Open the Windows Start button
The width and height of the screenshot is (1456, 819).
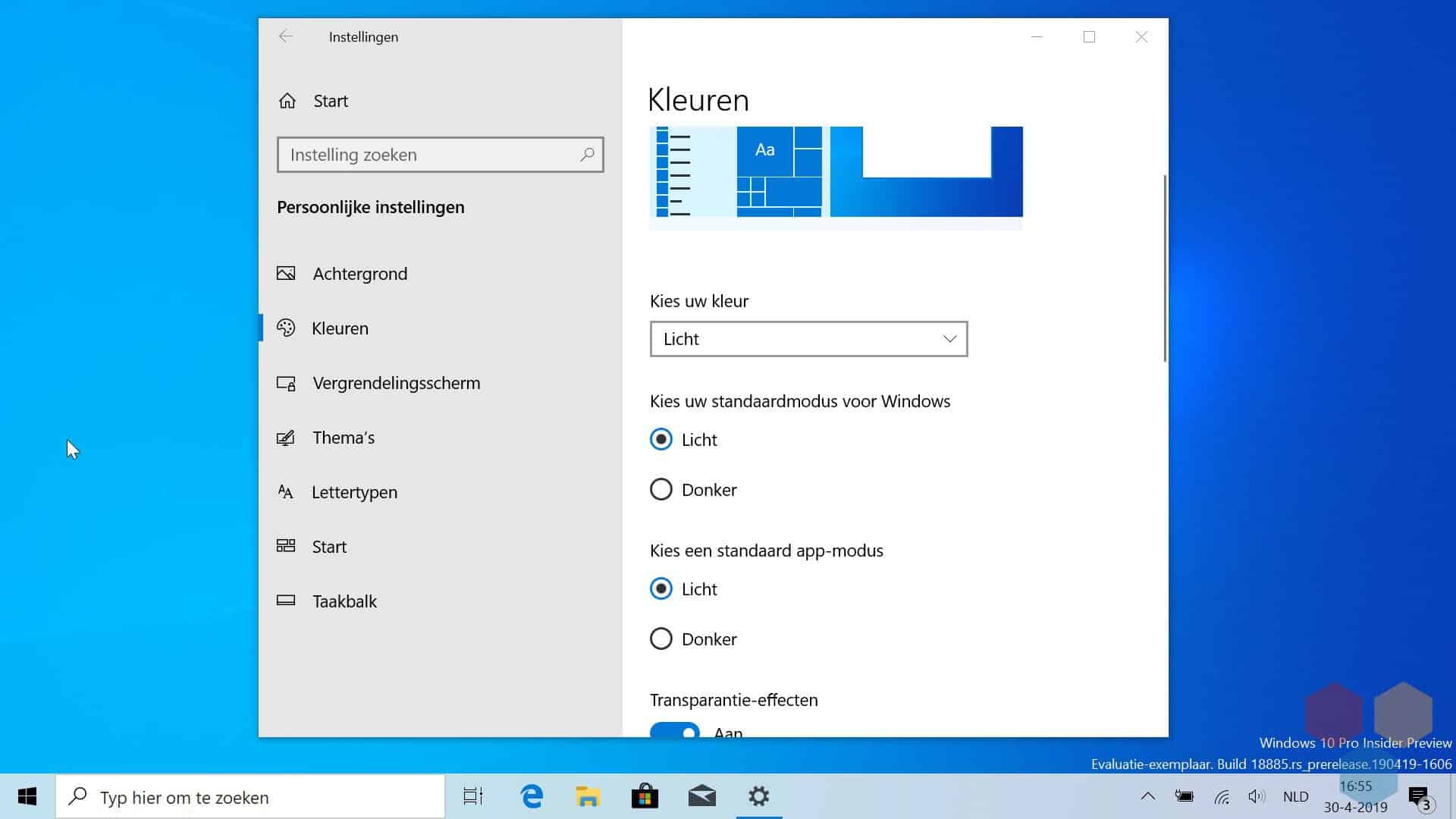tap(27, 796)
